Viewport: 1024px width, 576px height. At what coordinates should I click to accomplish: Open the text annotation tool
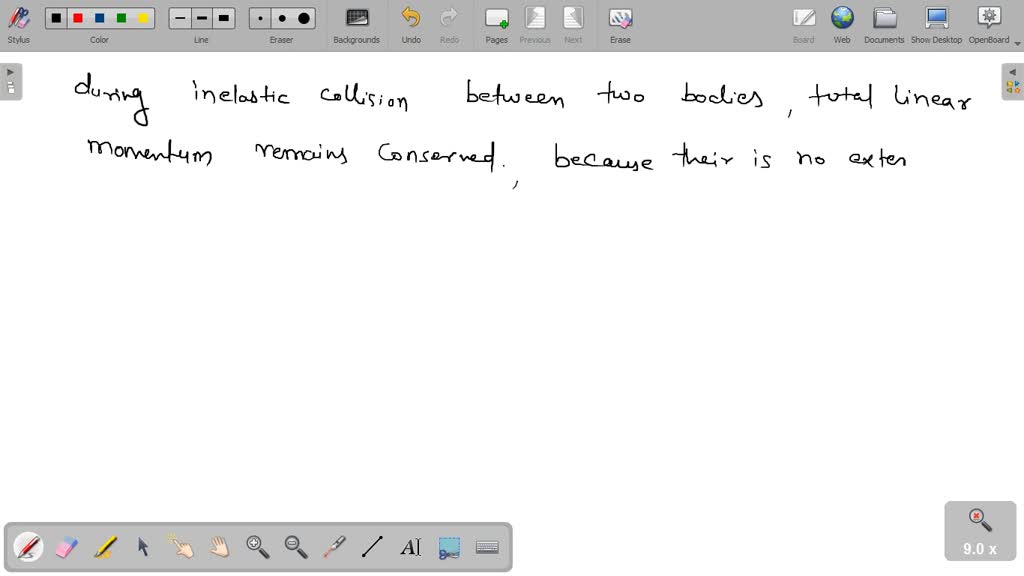click(411, 546)
